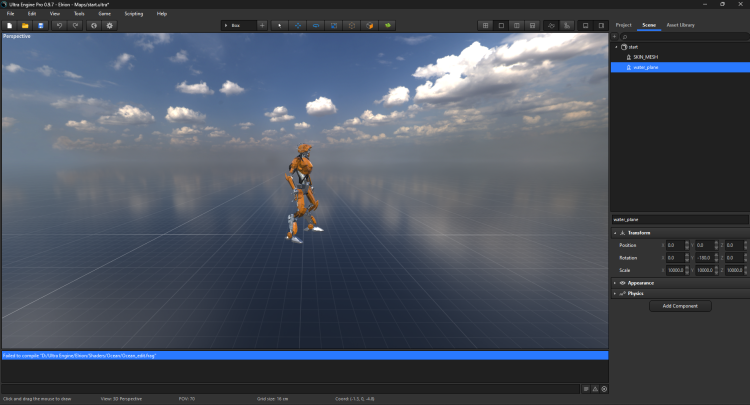This screenshot has width=750, height=405.
Task: Click the Open folder toolbar icon
Action: [25, 25]
